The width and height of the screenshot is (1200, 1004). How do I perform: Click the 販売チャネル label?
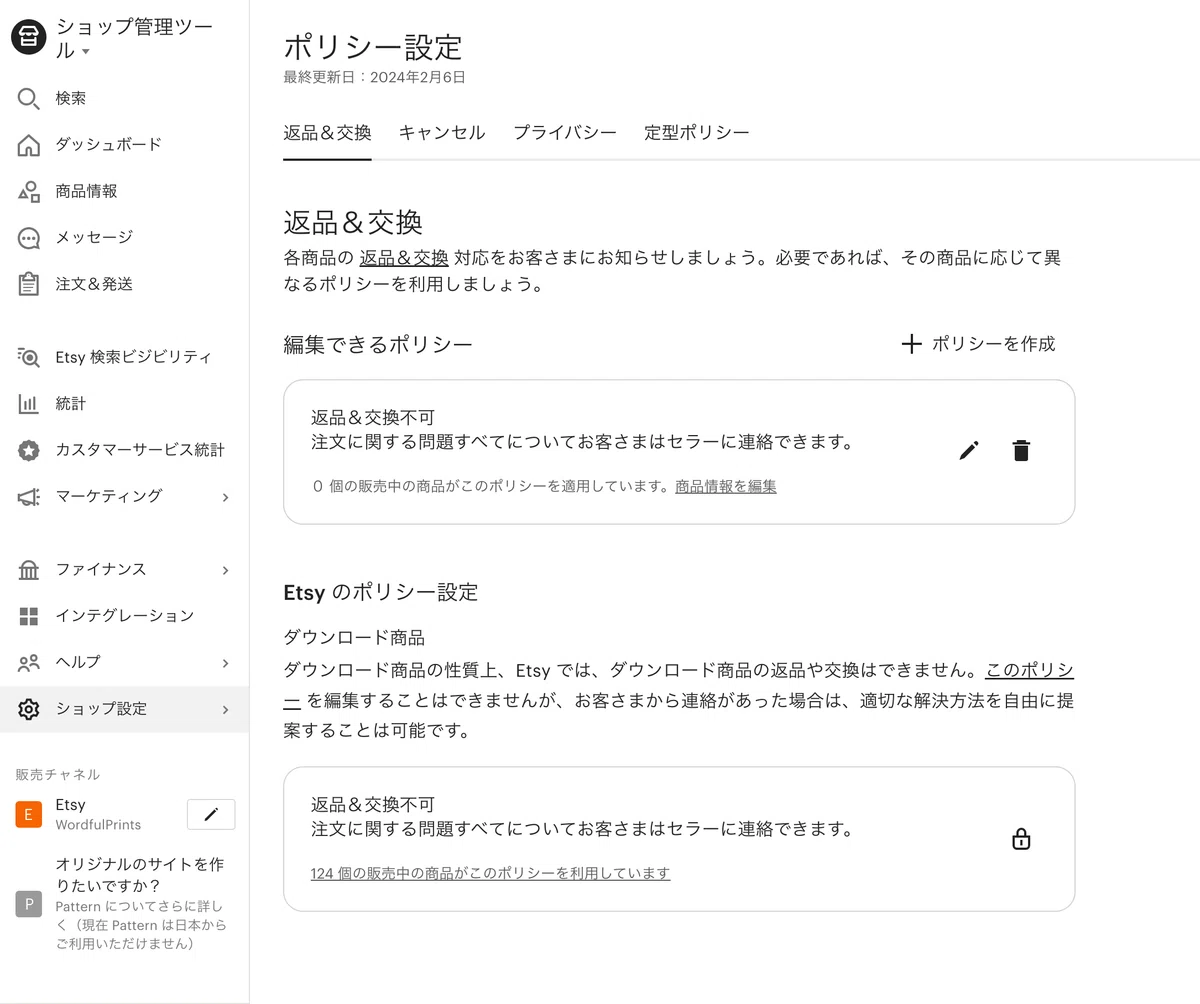point(58,775)
